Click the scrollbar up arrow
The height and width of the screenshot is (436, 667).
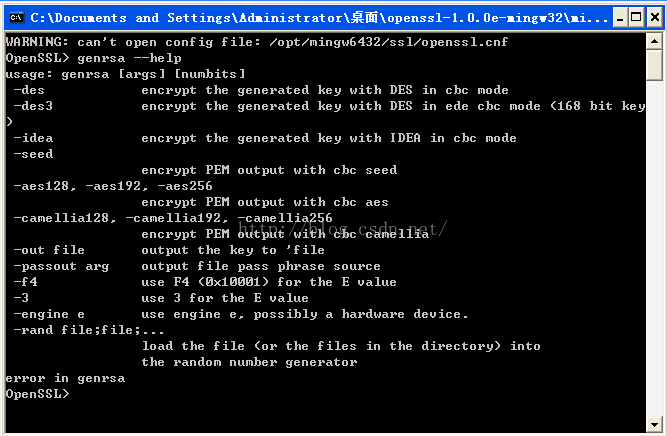(x=654, y=41)
